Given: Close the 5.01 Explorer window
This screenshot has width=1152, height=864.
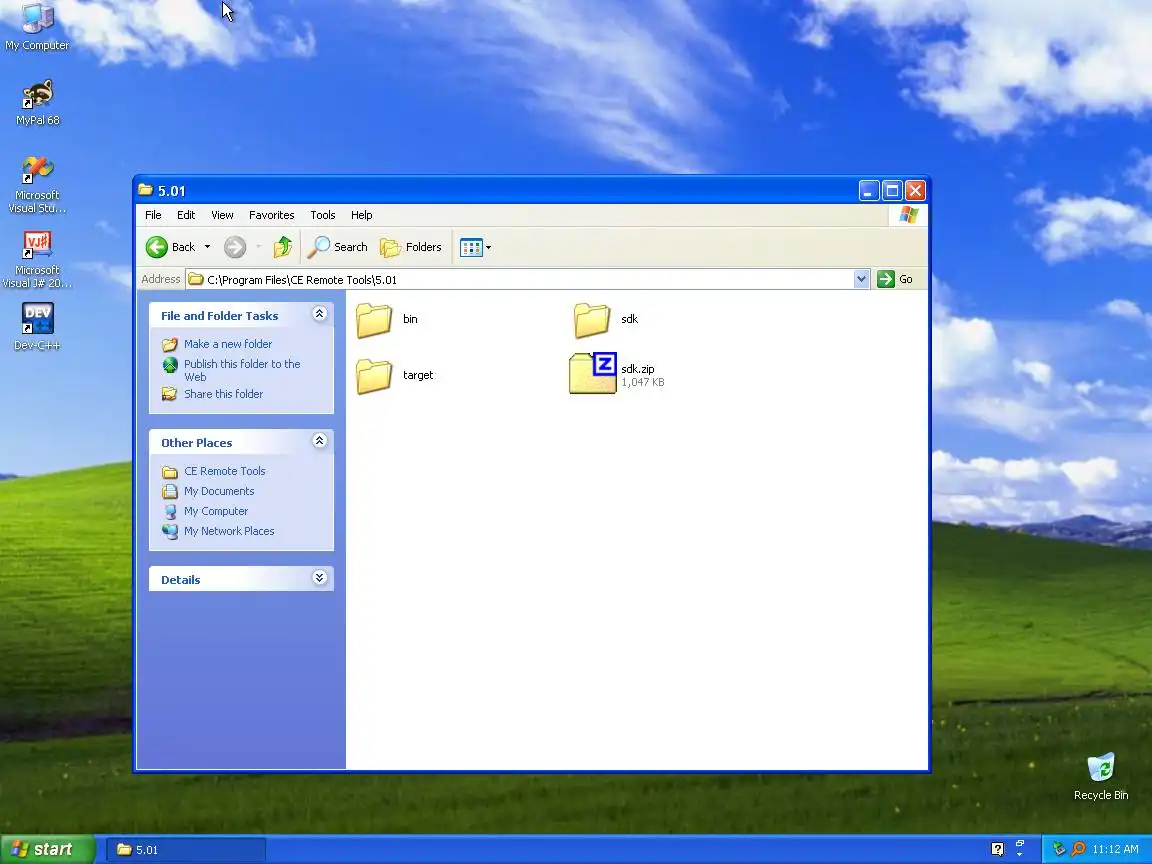Looking at the screenshot, I should tap(915, 191).
